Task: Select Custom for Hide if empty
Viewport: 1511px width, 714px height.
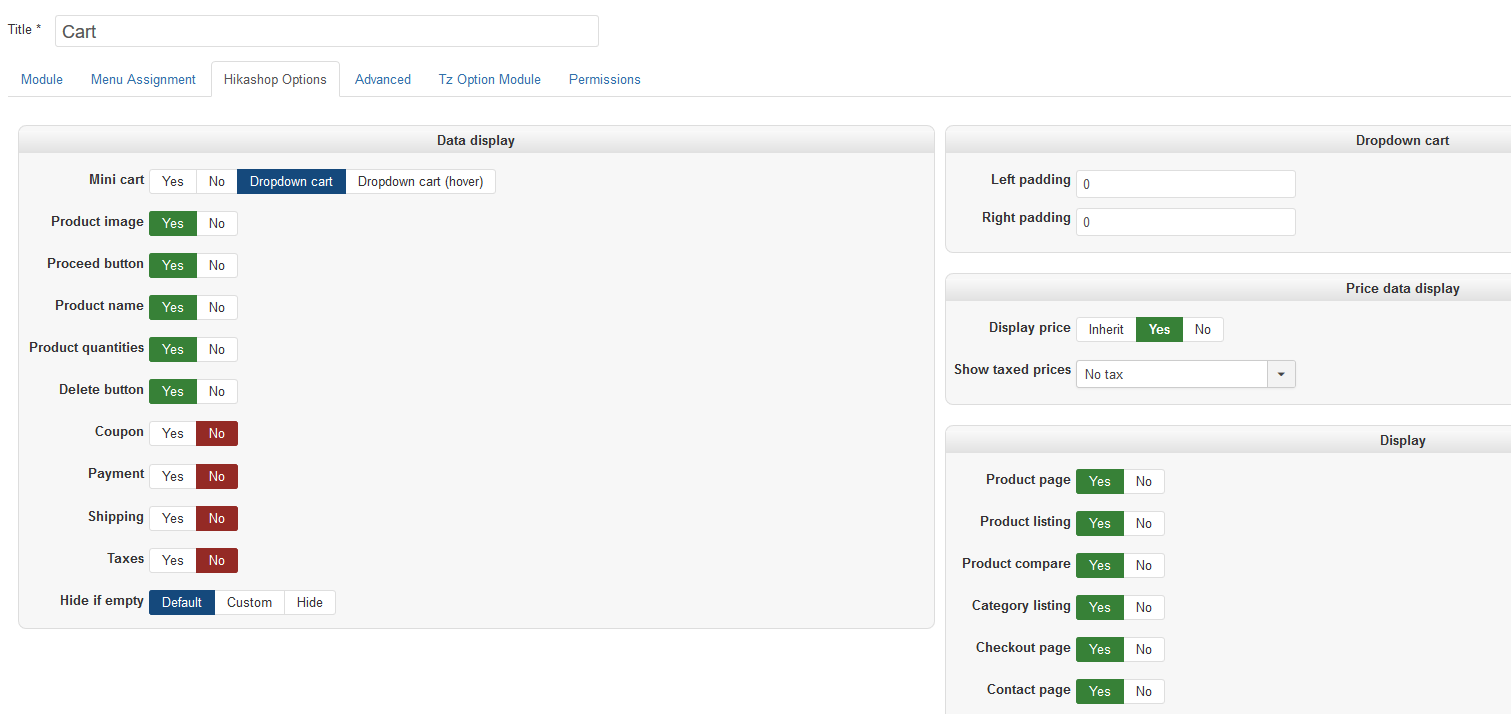Action: (249, 602)
